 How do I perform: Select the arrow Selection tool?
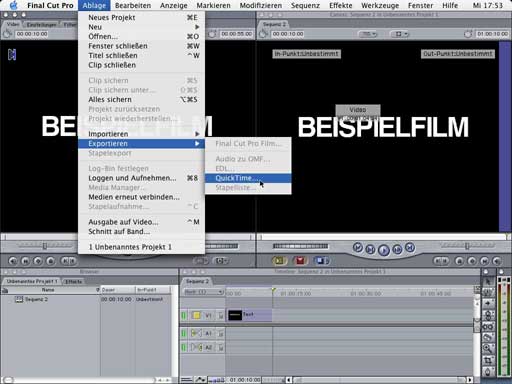488,282
